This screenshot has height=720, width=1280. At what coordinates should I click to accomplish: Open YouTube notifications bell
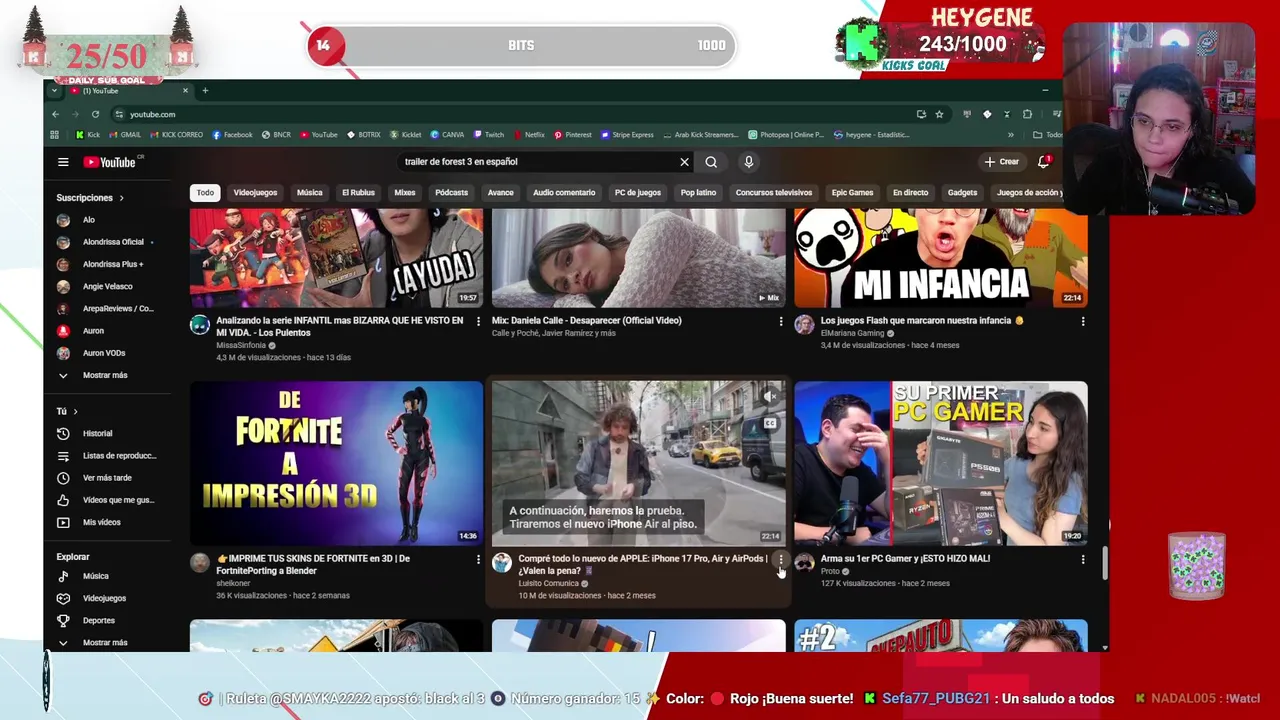pyautogui.click(x=1043, y=162)
